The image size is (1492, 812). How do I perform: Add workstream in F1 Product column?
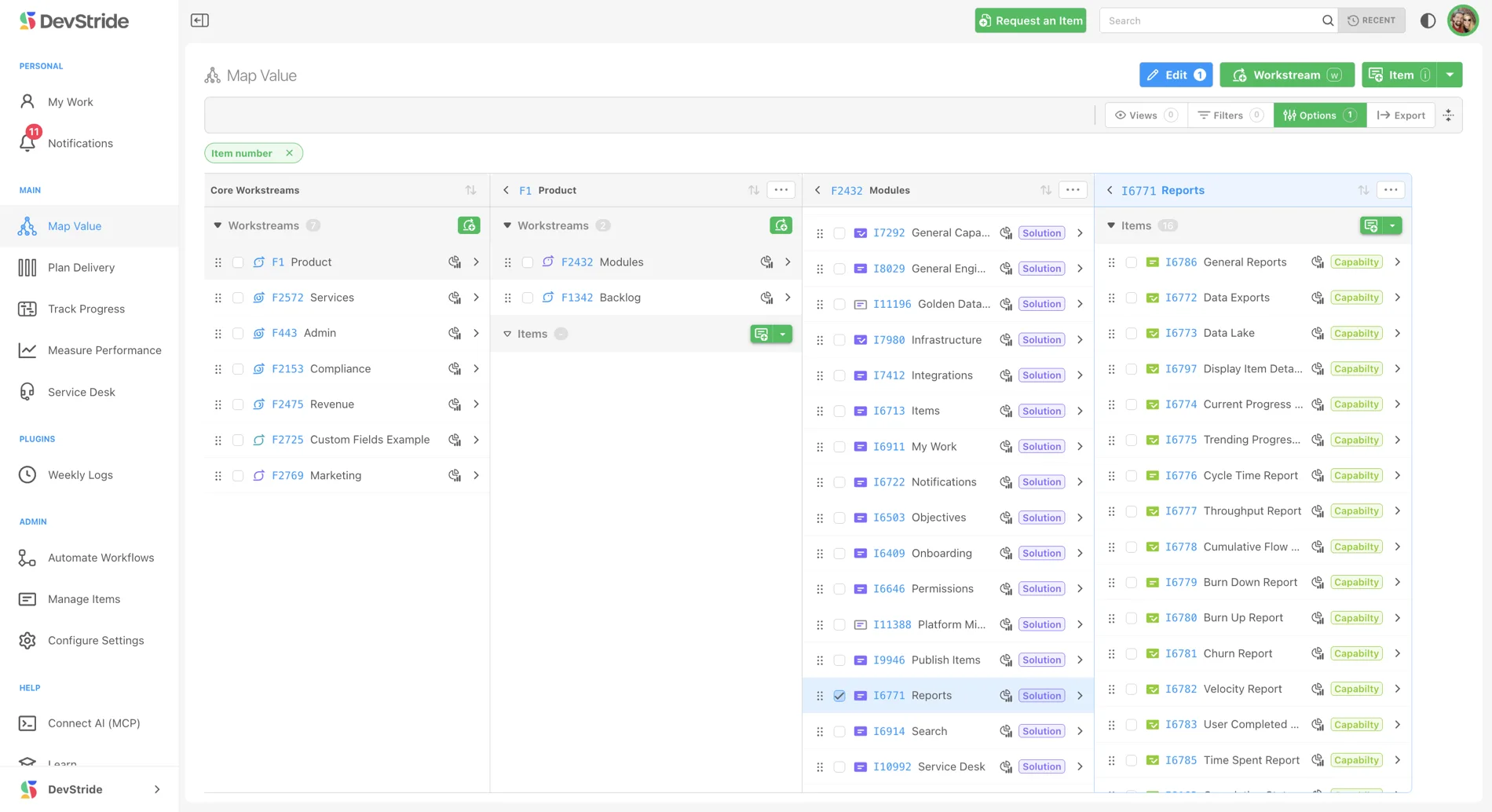(781, 225)
